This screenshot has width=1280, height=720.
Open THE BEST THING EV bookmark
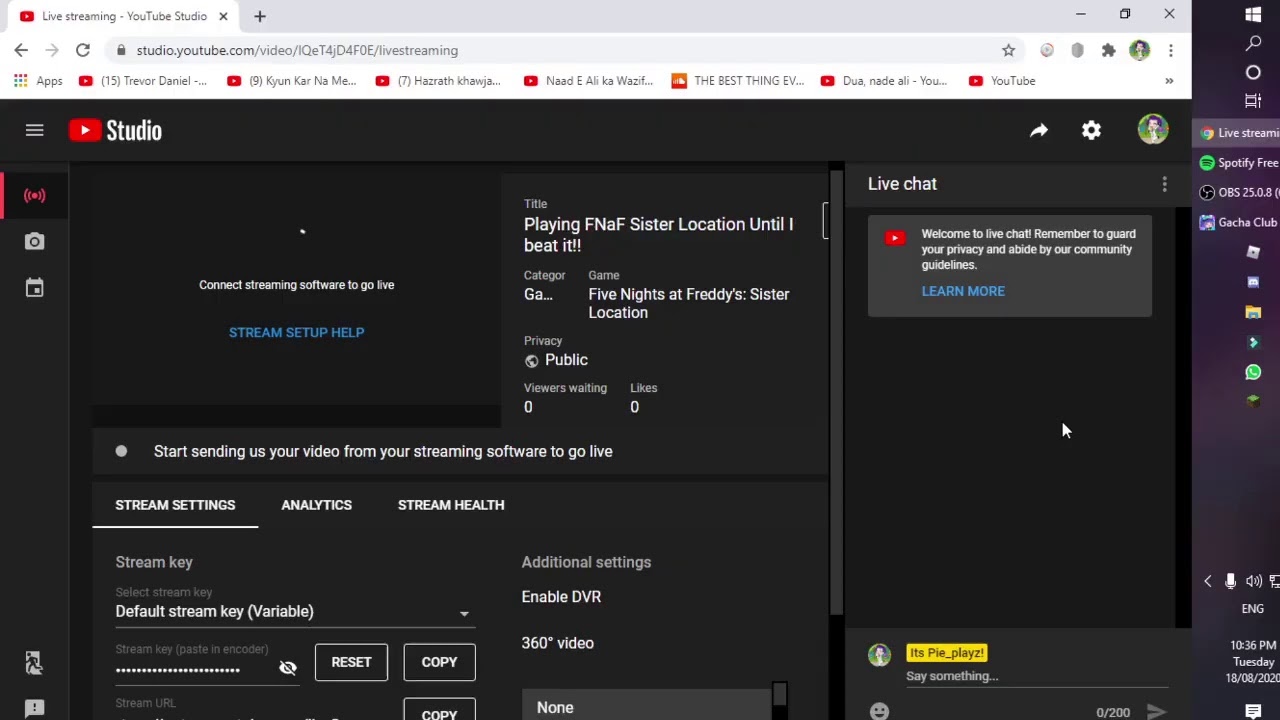738,81
